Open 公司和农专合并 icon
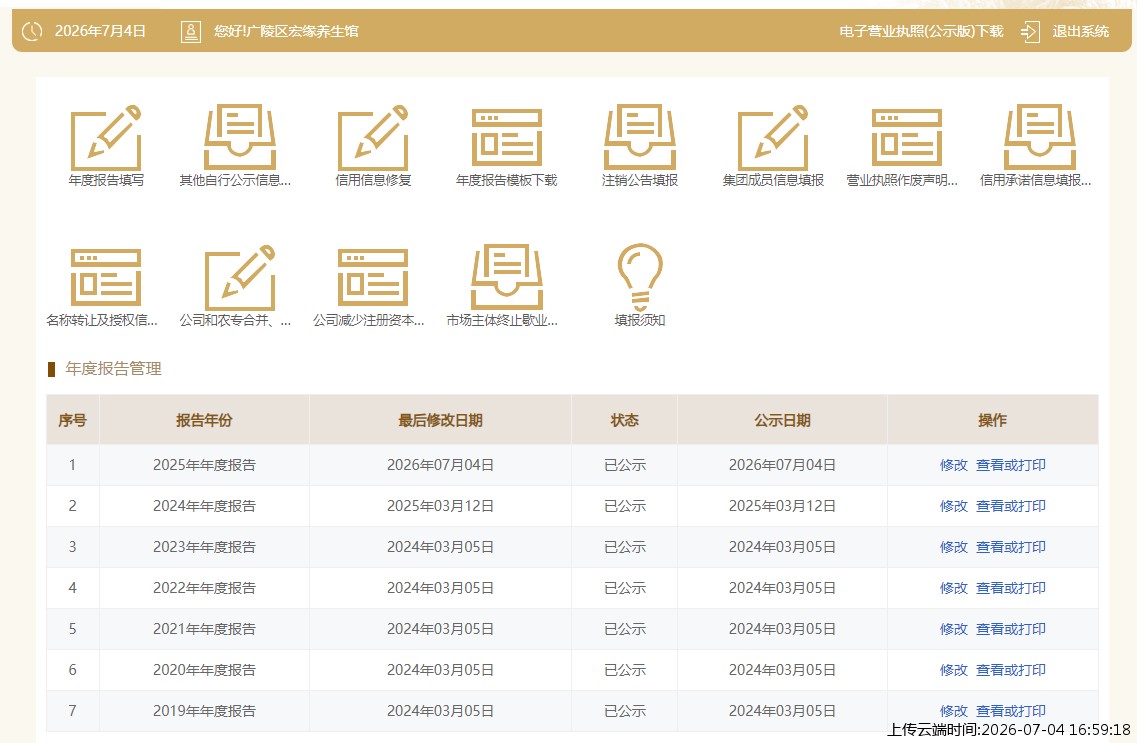The width and height of the screenshot is (1137, 743). (240, 278)
